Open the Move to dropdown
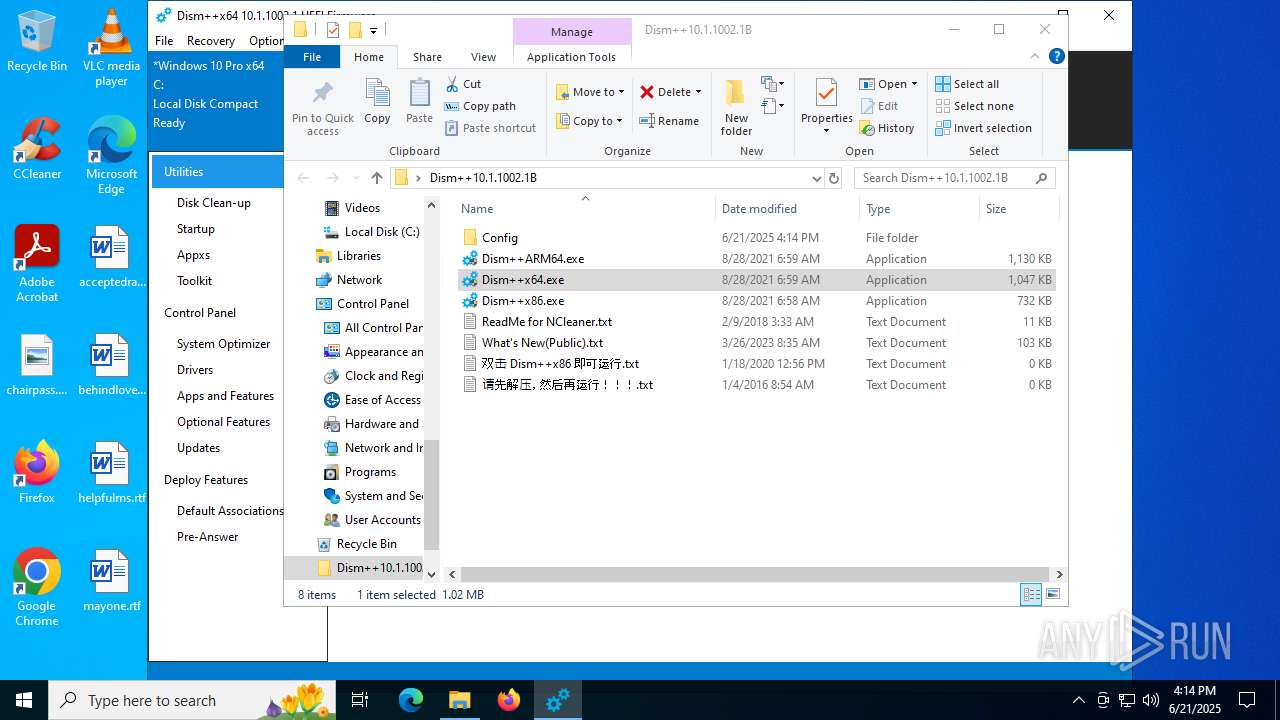 590,92
